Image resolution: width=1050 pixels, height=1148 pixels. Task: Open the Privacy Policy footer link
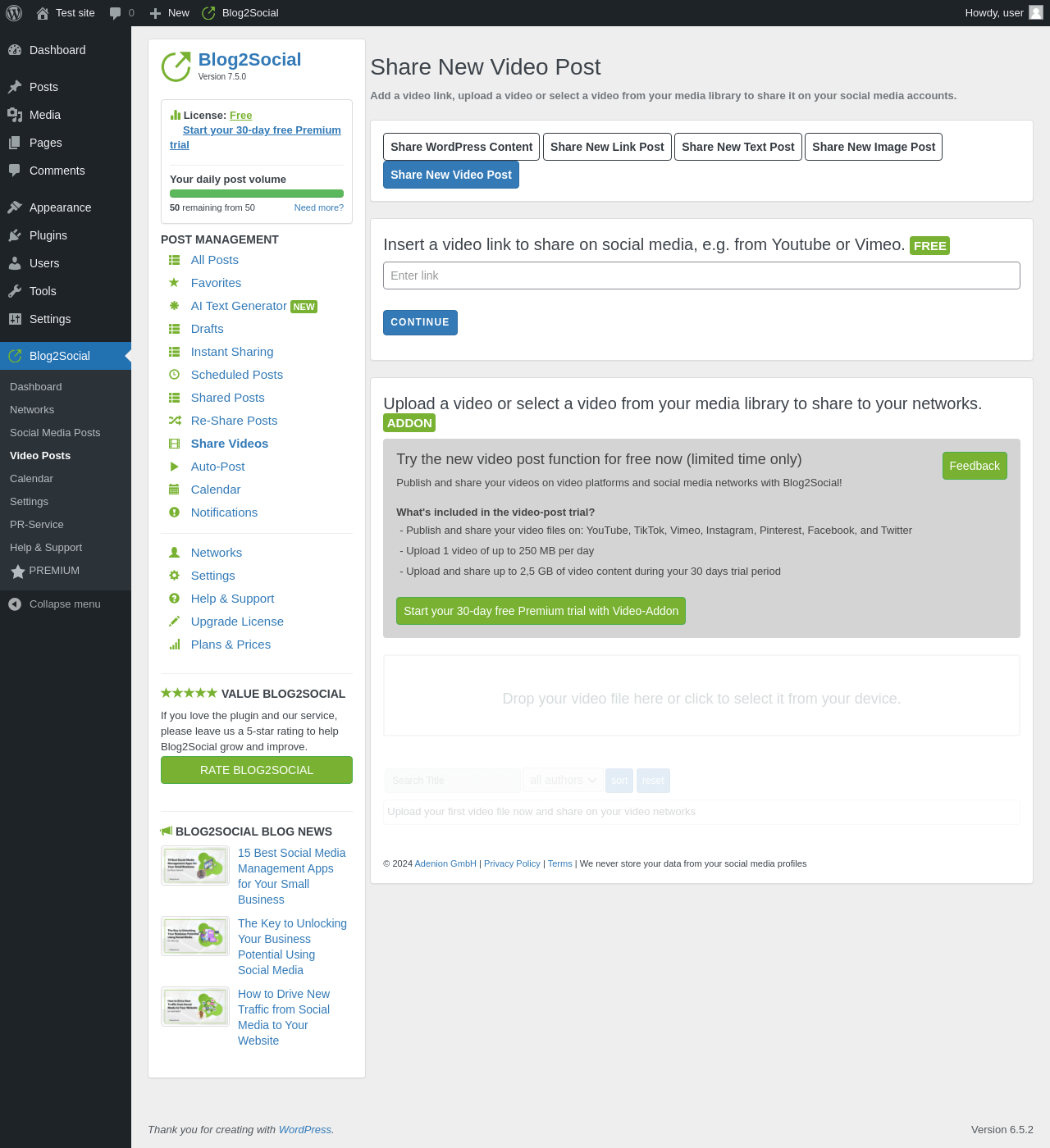512,863
